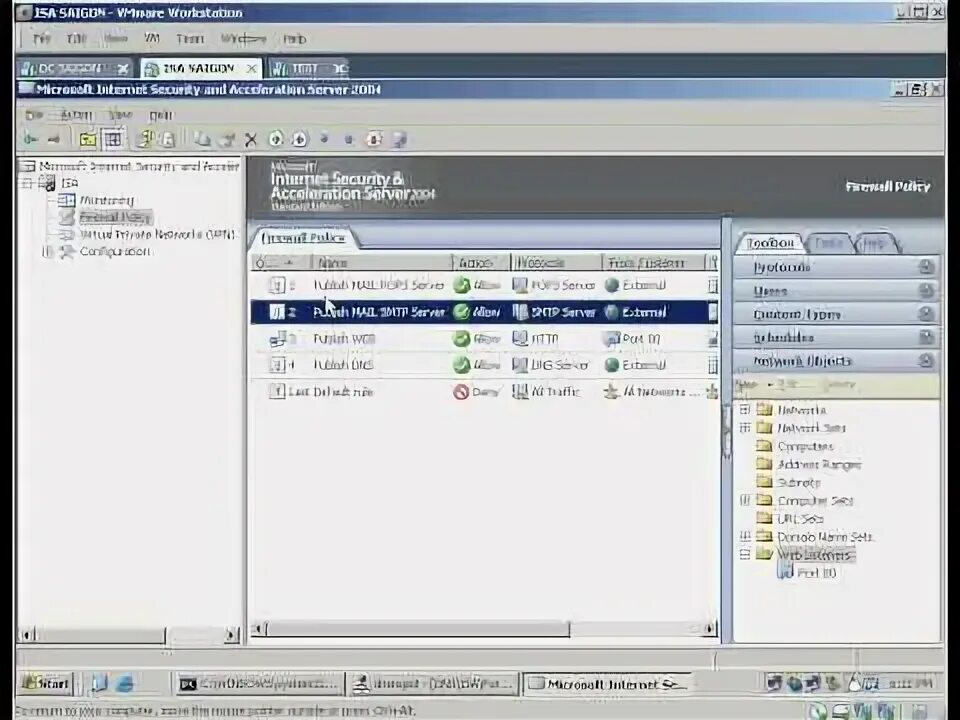The image size is (960, 720).
Task: Click the Start button
Action: [x=46, y=683]
